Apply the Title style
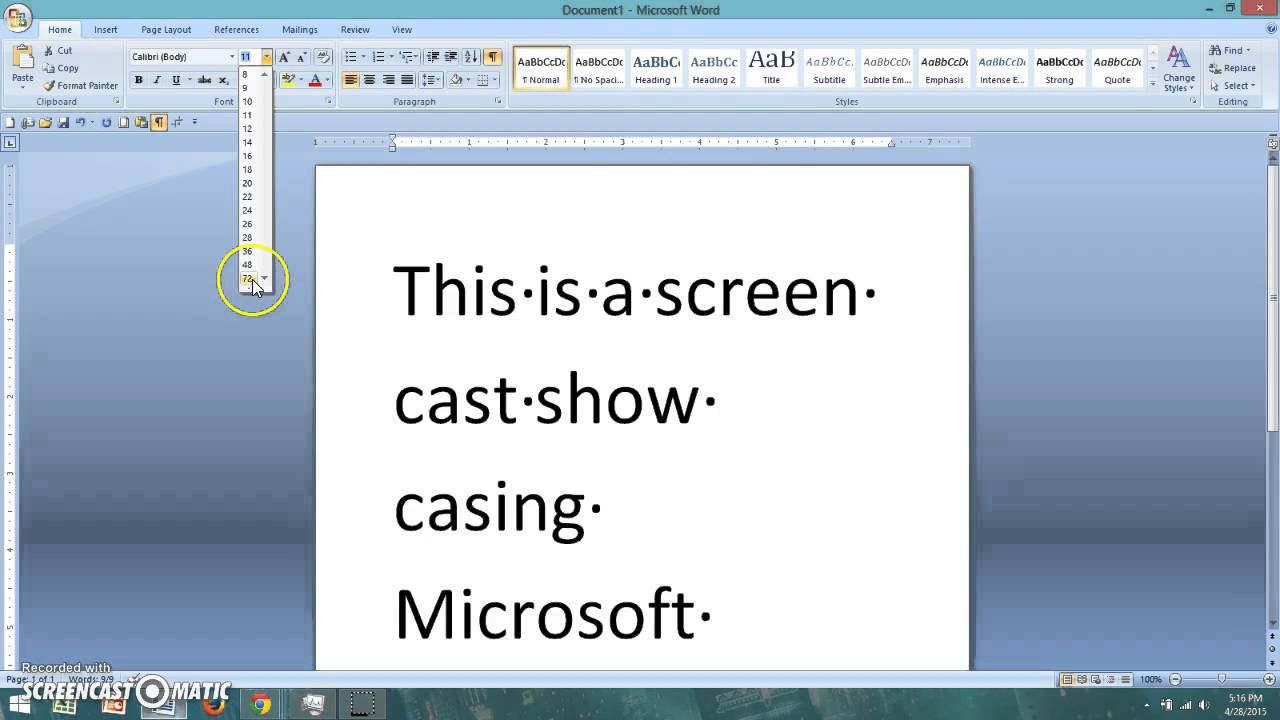The image size is (1280, 720). click(771, 68)
